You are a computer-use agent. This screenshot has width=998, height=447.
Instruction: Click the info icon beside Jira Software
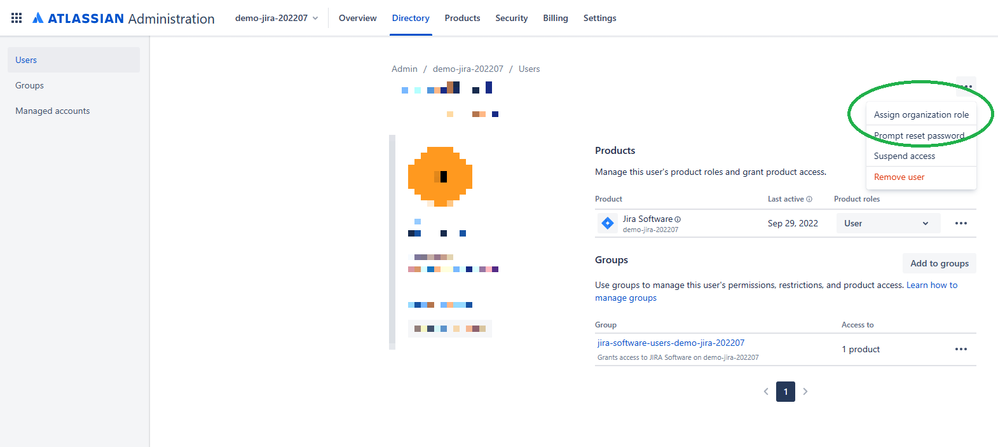[678, 219]
